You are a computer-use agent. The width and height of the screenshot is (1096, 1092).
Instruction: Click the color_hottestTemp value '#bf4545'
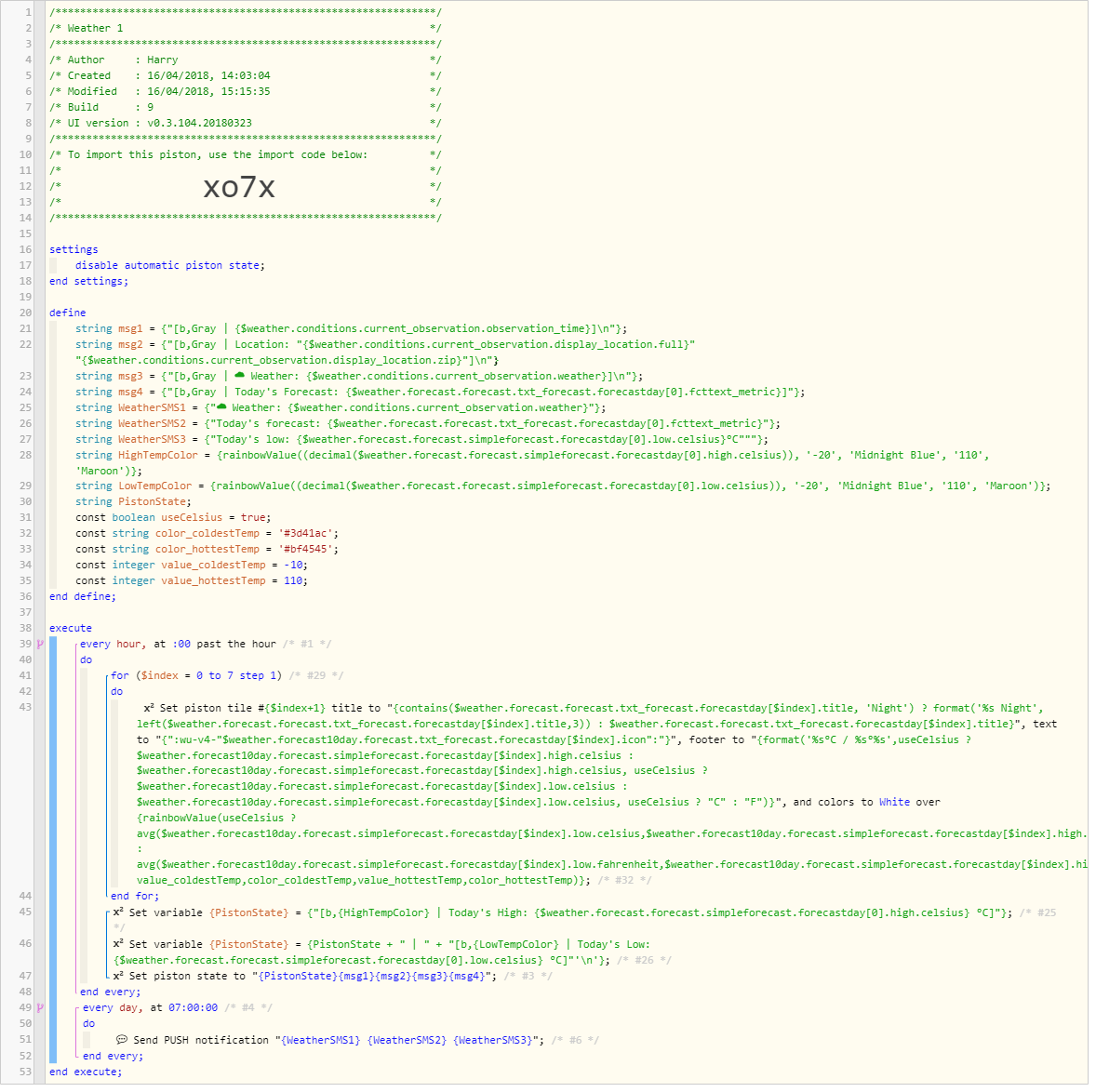click(x=305, y=552)
